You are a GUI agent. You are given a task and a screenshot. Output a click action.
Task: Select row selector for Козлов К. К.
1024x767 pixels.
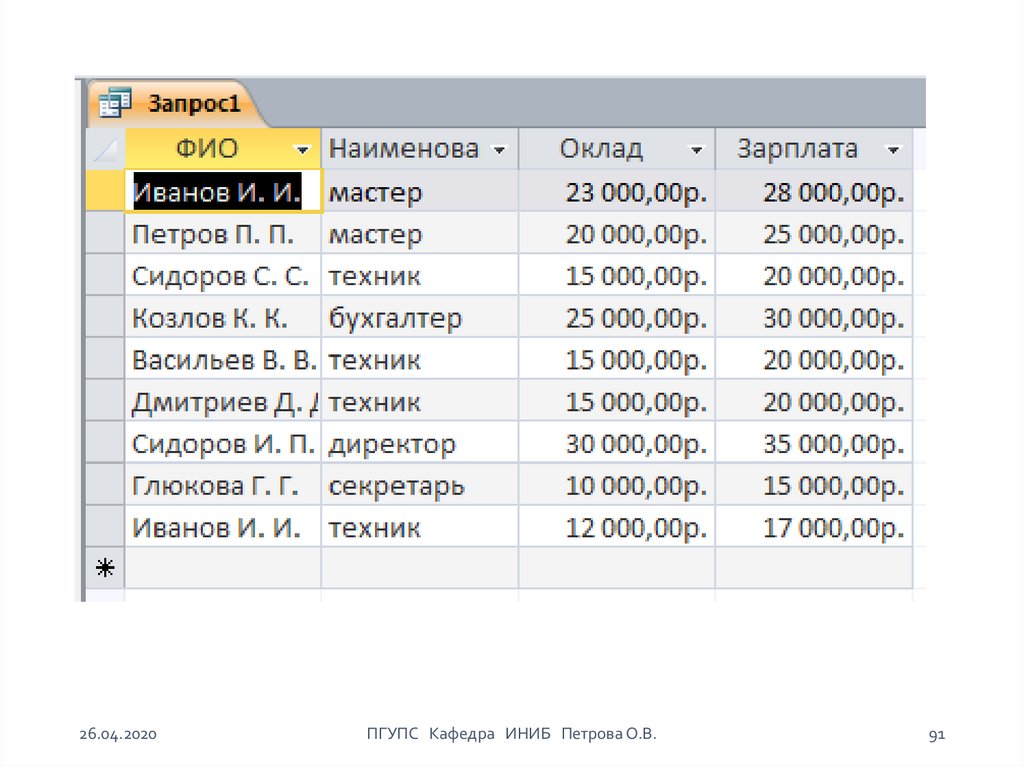[x=105, y=318]
